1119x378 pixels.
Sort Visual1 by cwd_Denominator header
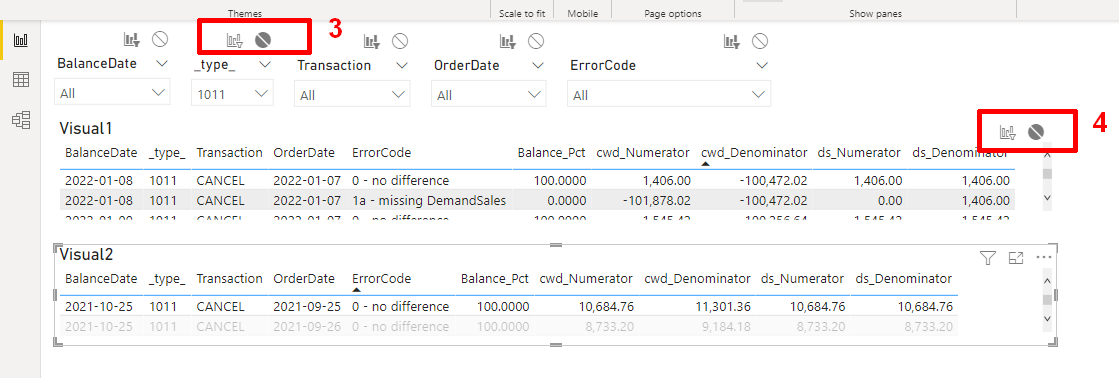754,153
